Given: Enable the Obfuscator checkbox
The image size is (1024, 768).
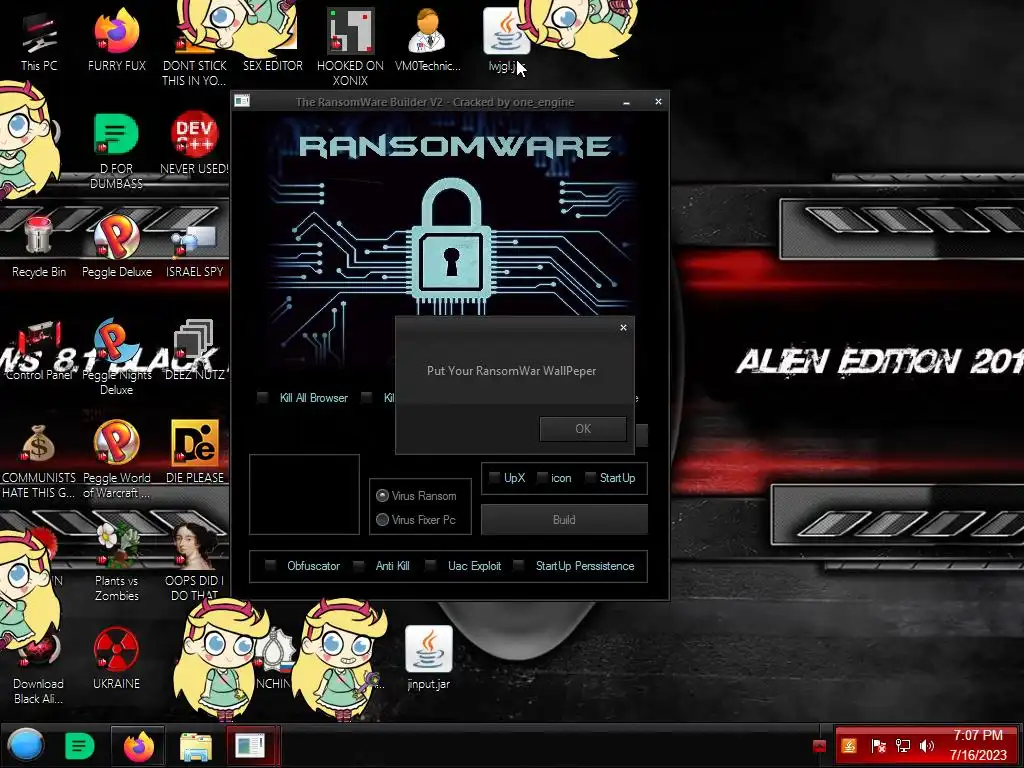Looking at the screenshot, I should point(270,566).
